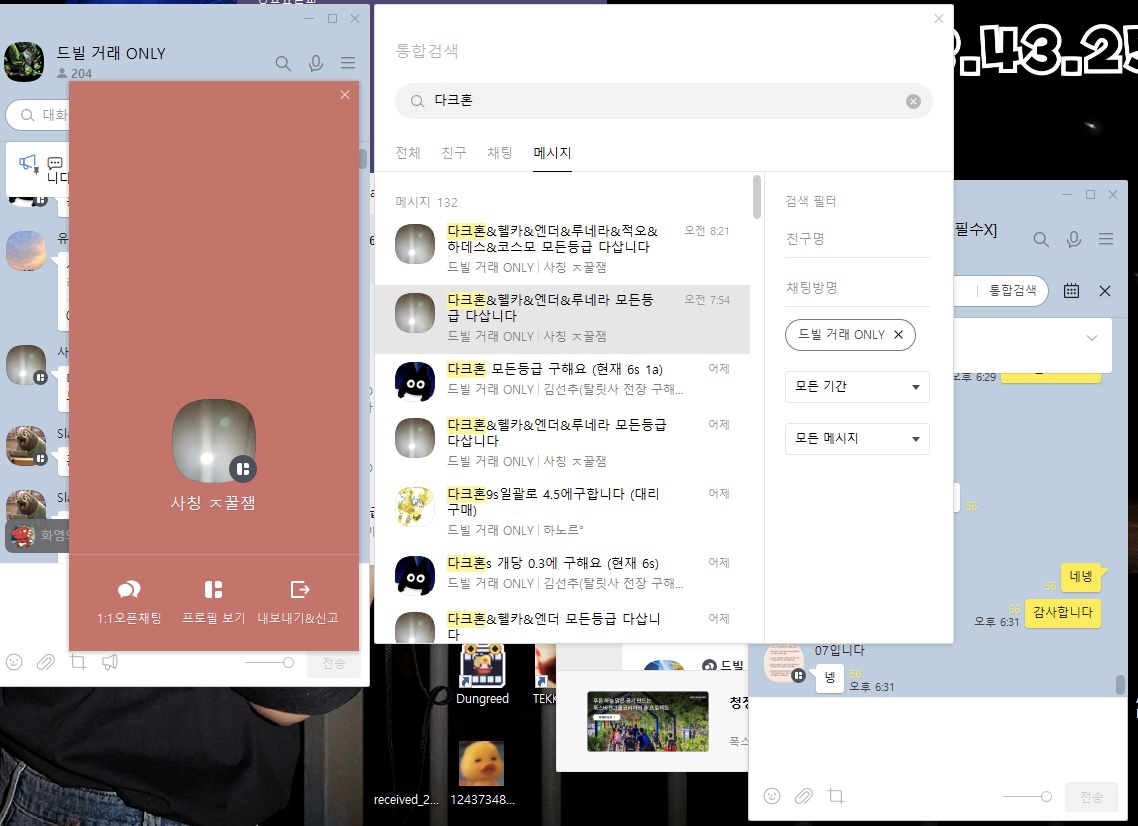Viewport: 1138px width, 826px height.
Task: Open the 오전 7:54 다크혼 message result
Action: (x=562, y=319)
